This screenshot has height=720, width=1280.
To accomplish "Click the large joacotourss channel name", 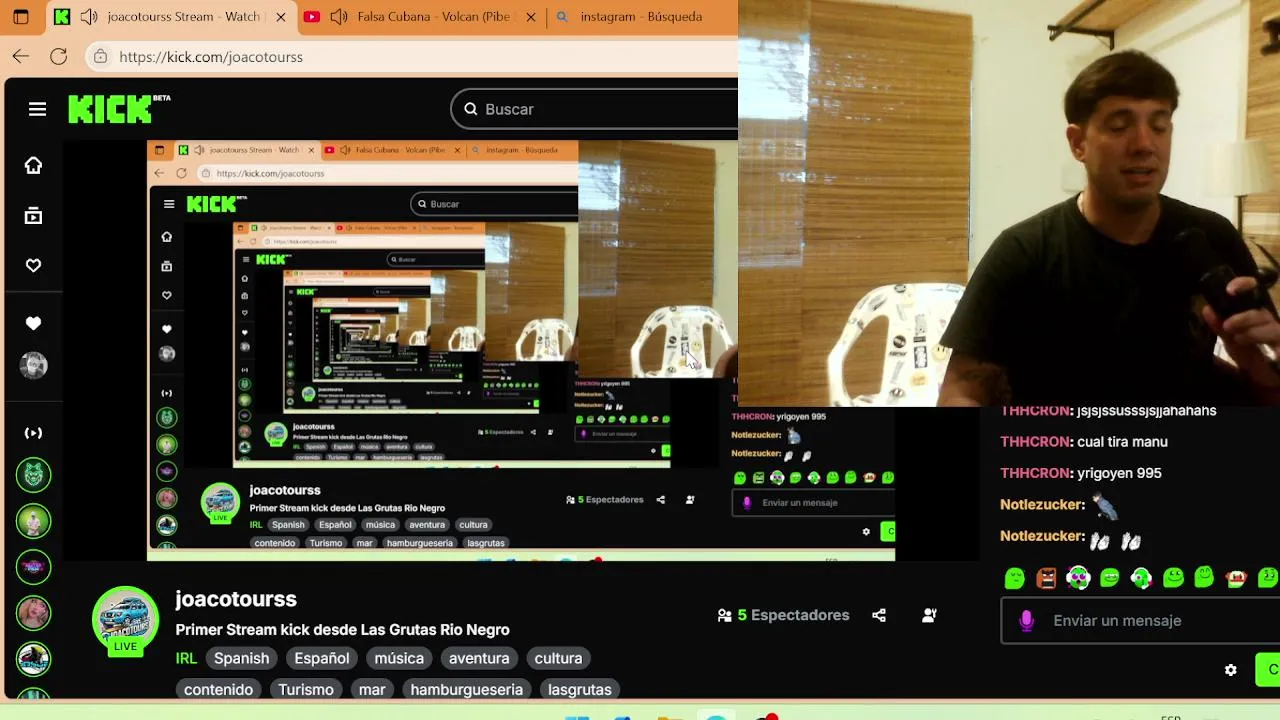I will 236,599.
